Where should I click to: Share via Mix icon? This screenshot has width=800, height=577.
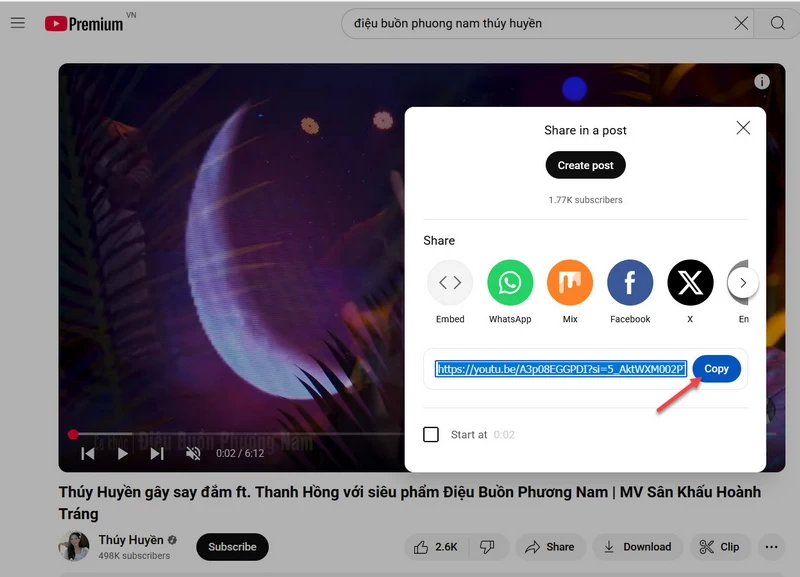(x=570, y=283)
